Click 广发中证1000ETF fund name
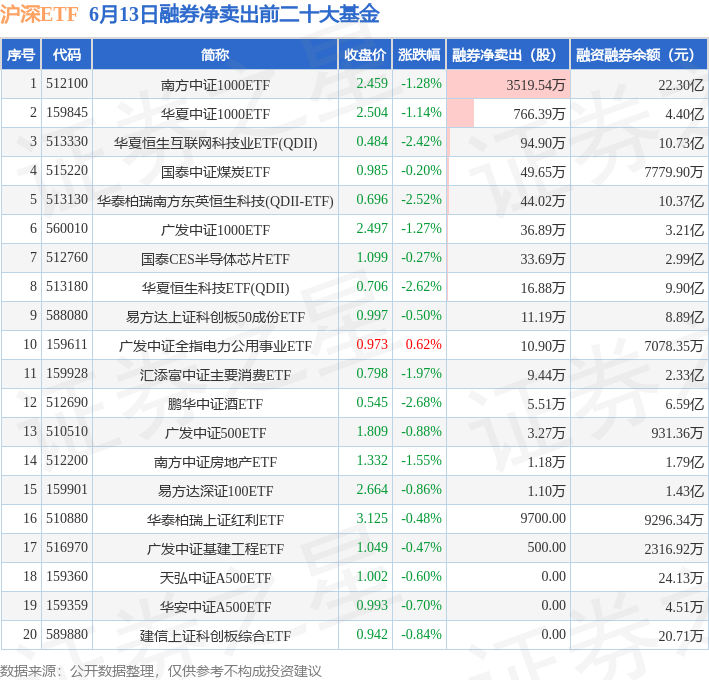Screen dimensions: 709x680 215,230
